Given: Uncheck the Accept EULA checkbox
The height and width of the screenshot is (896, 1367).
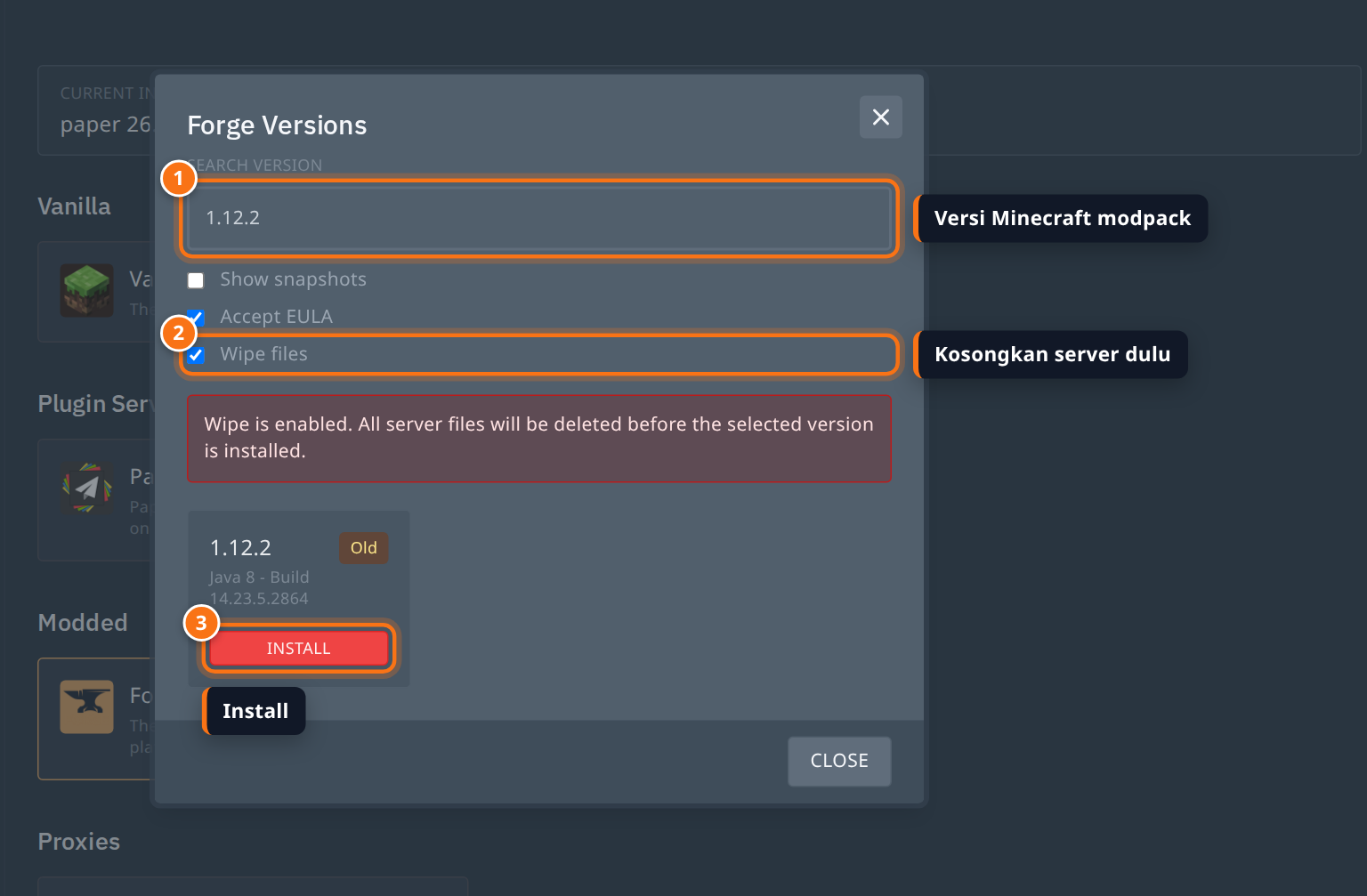Looking at the screenshot, I should pos(196,318).
